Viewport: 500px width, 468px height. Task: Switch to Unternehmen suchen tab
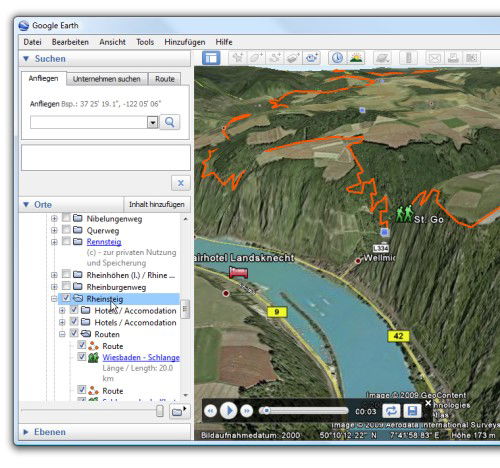click(x=107, y=79)
